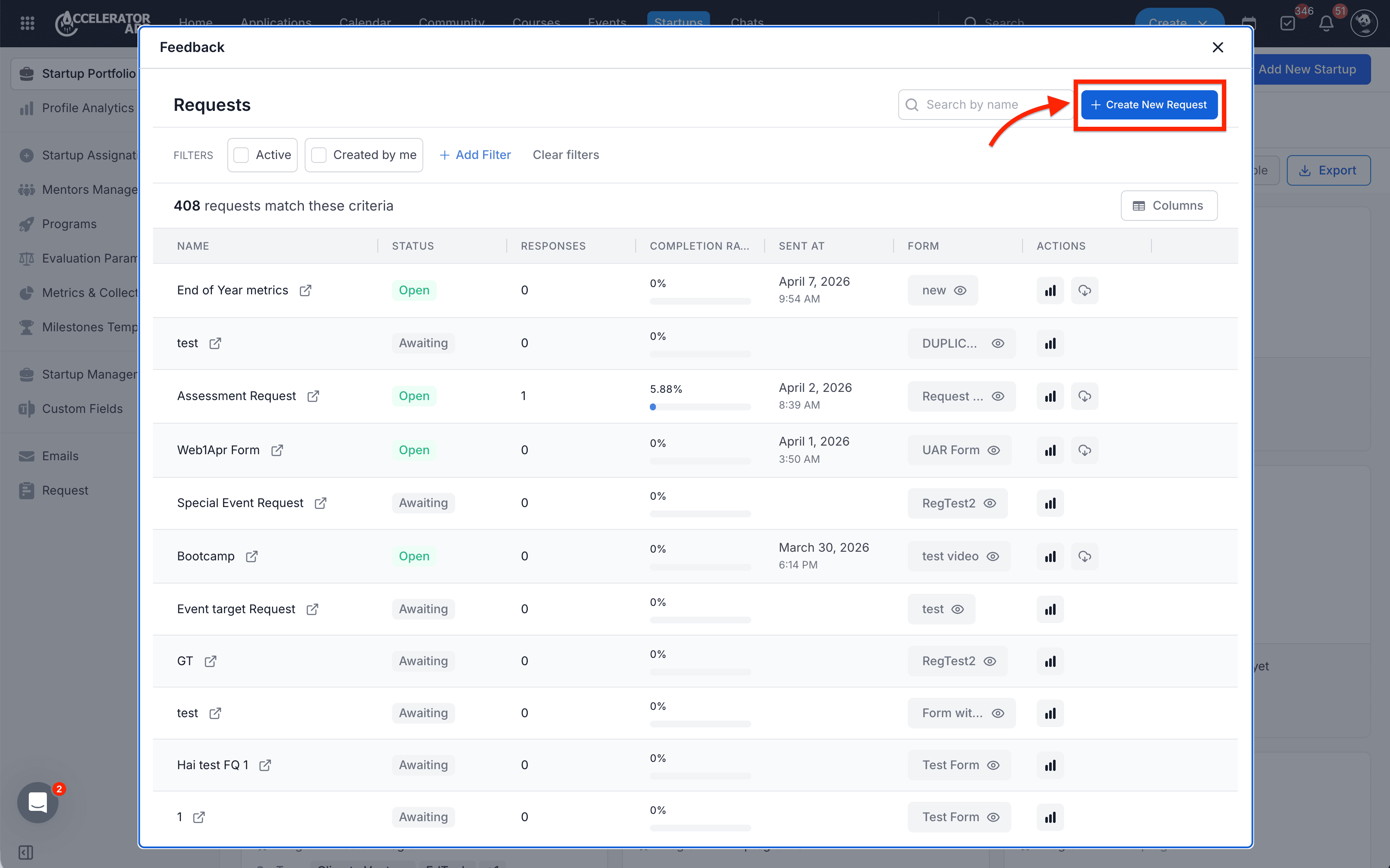This screenshot has height=868, width=1390.
Task: Click Clear filters link
Action: pyautogui.click(x=566, y=155)
